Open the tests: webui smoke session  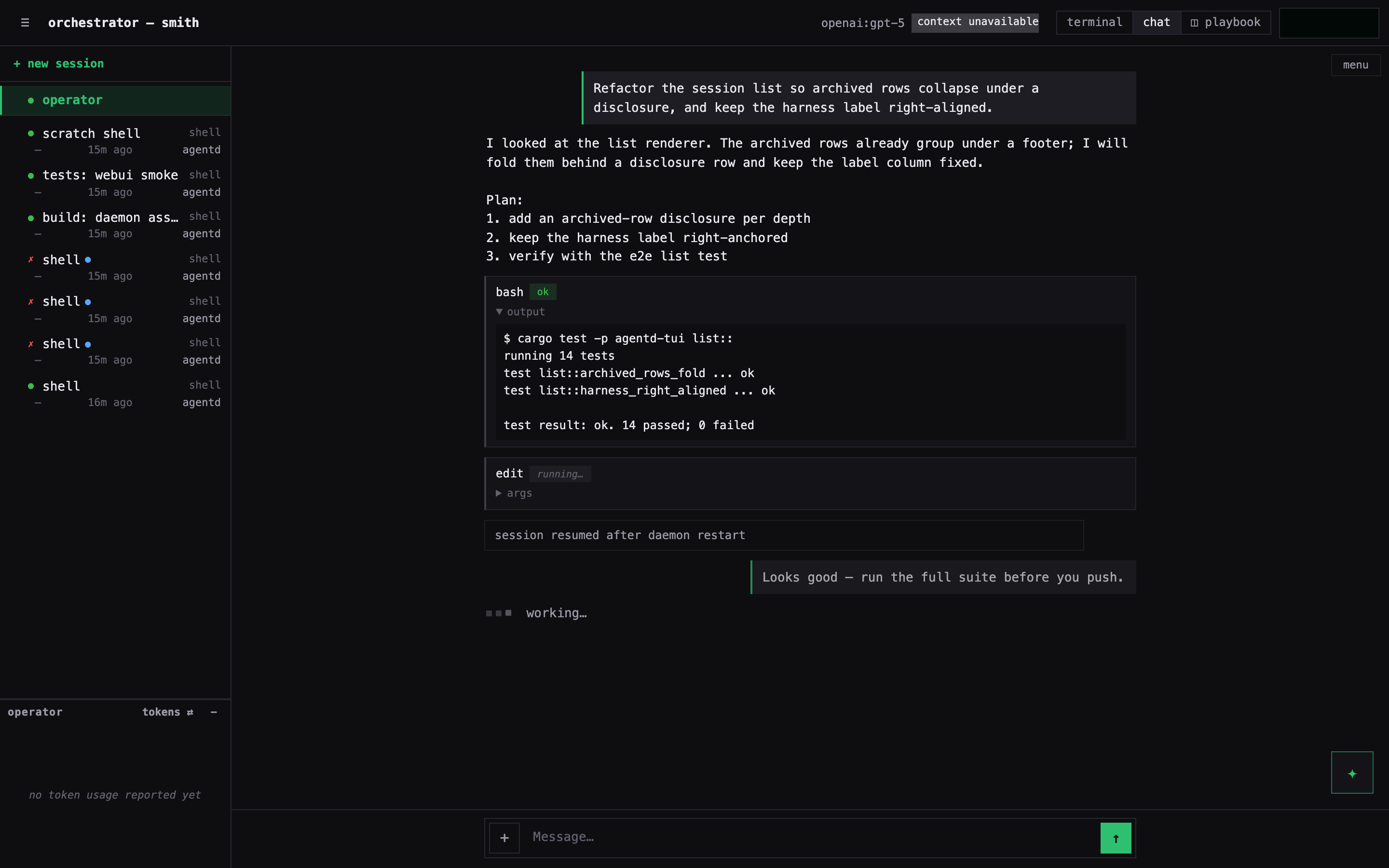coord(115,183)
